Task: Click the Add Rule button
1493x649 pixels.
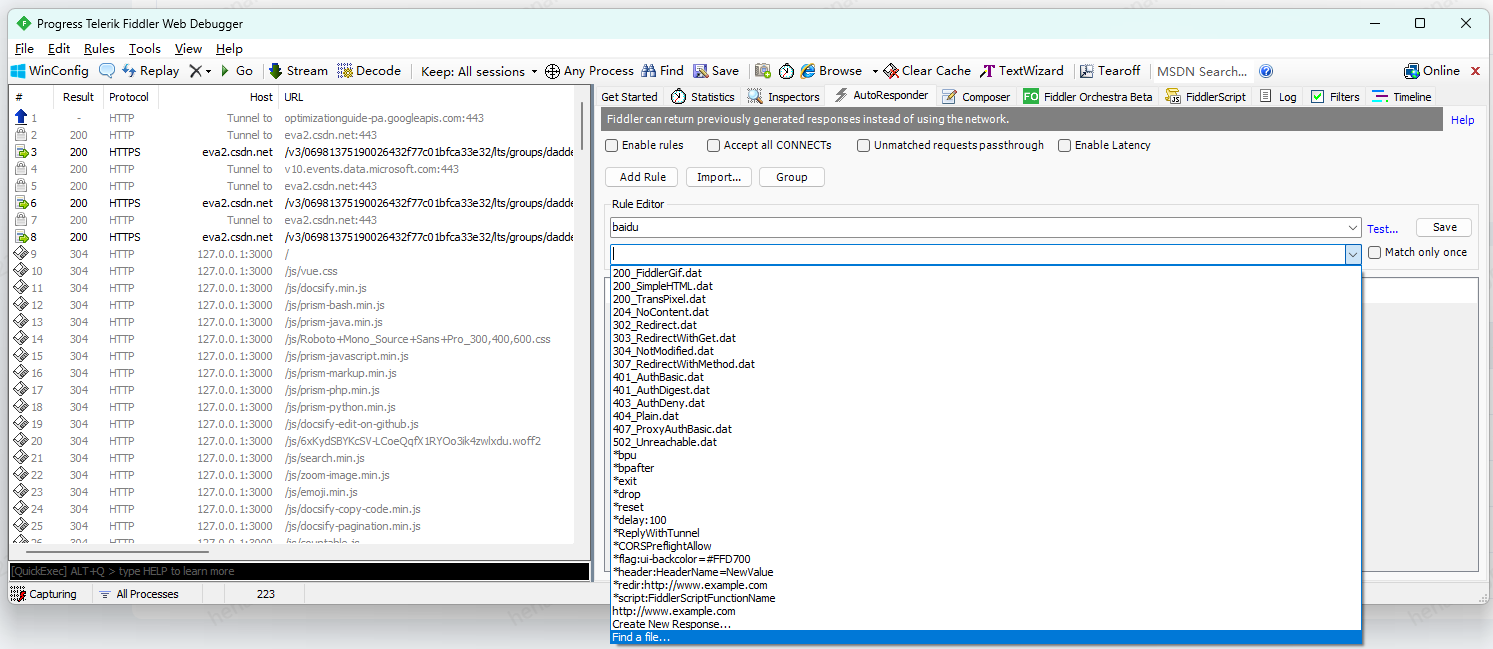Action: [x=642, y=177]
